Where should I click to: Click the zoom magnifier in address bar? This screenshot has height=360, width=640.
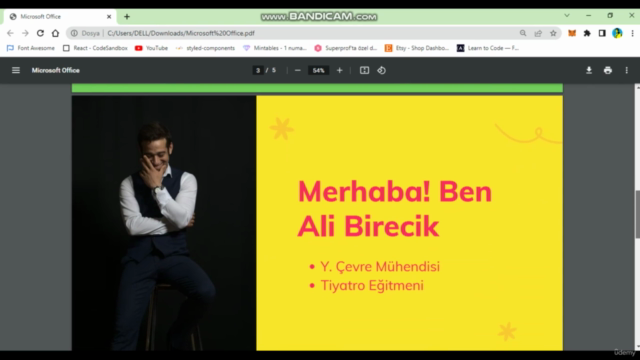tap(523, 33)
